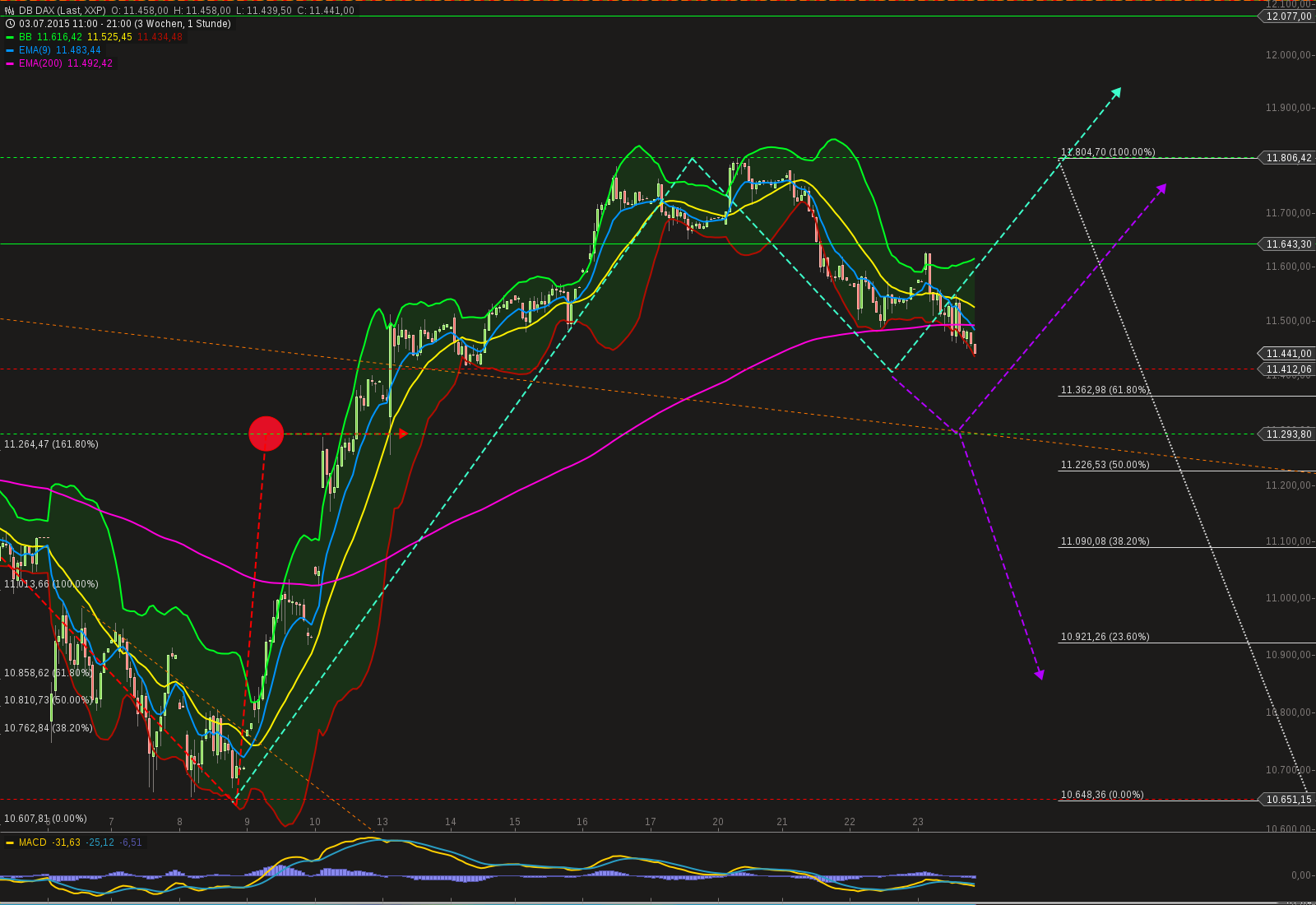Click the 11.412,06 red line price tag
Screen dimensions: 1316x905
tap(1288, 369)
